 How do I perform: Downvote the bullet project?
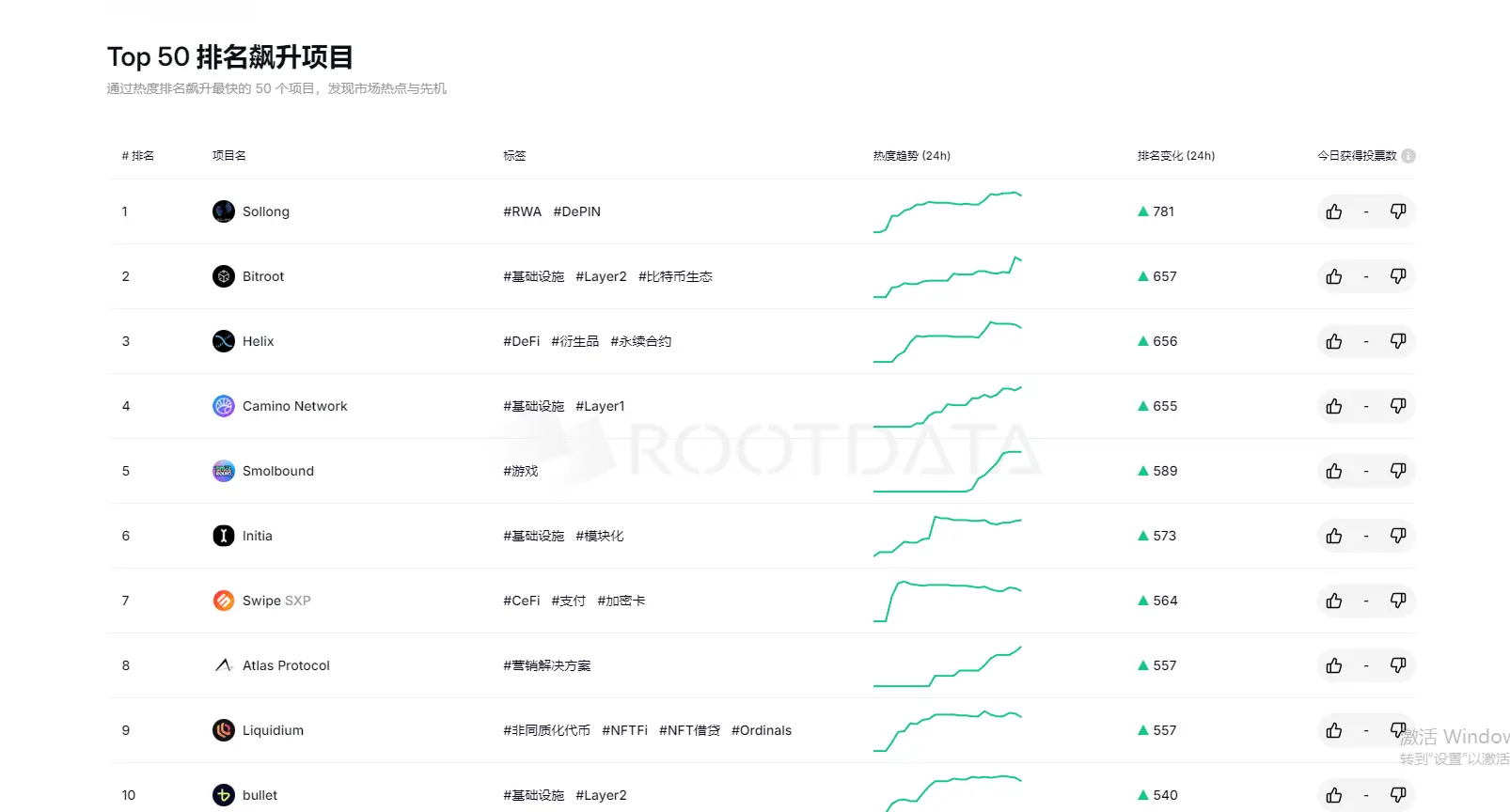click(x=1398, y=795)
